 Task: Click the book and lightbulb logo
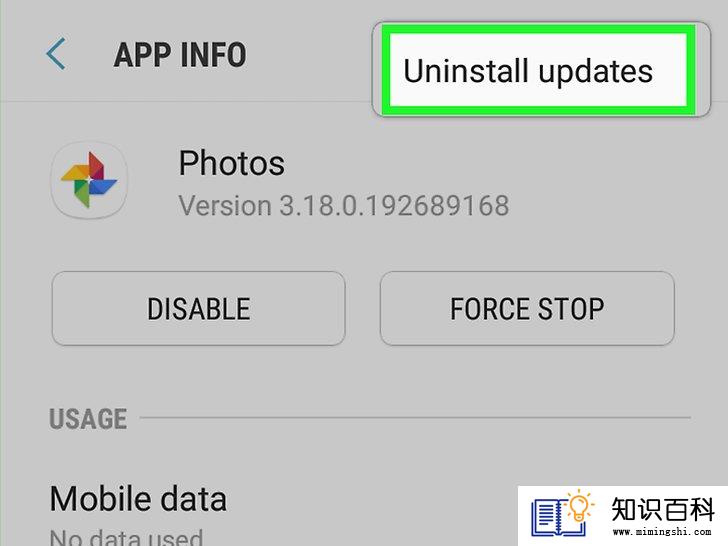point(562,514)
